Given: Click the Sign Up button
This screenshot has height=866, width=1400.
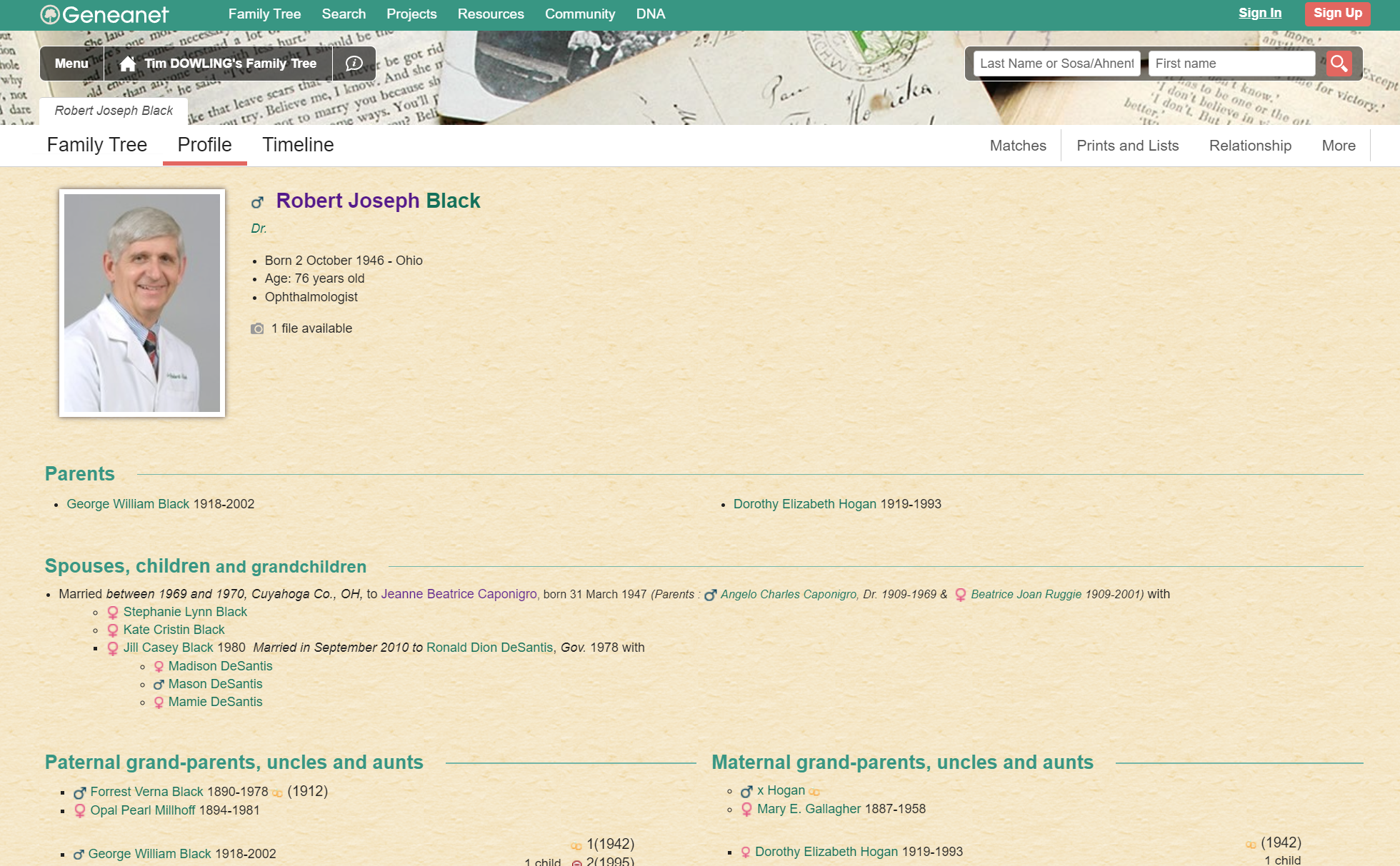Looking at the screenshot, I should tap(1338, 14).
